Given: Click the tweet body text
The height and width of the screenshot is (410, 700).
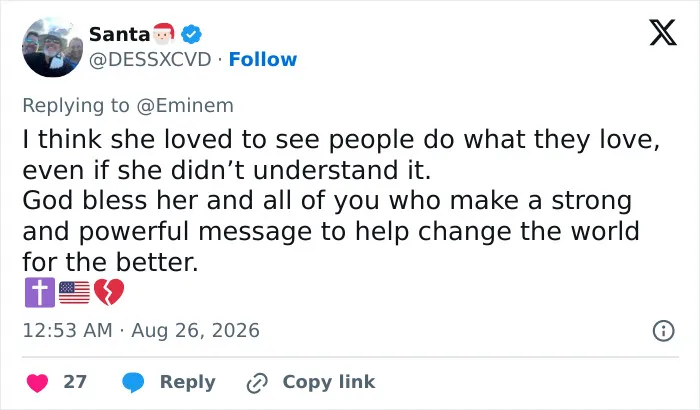Looking at the screenshot, I should (342, 201).
